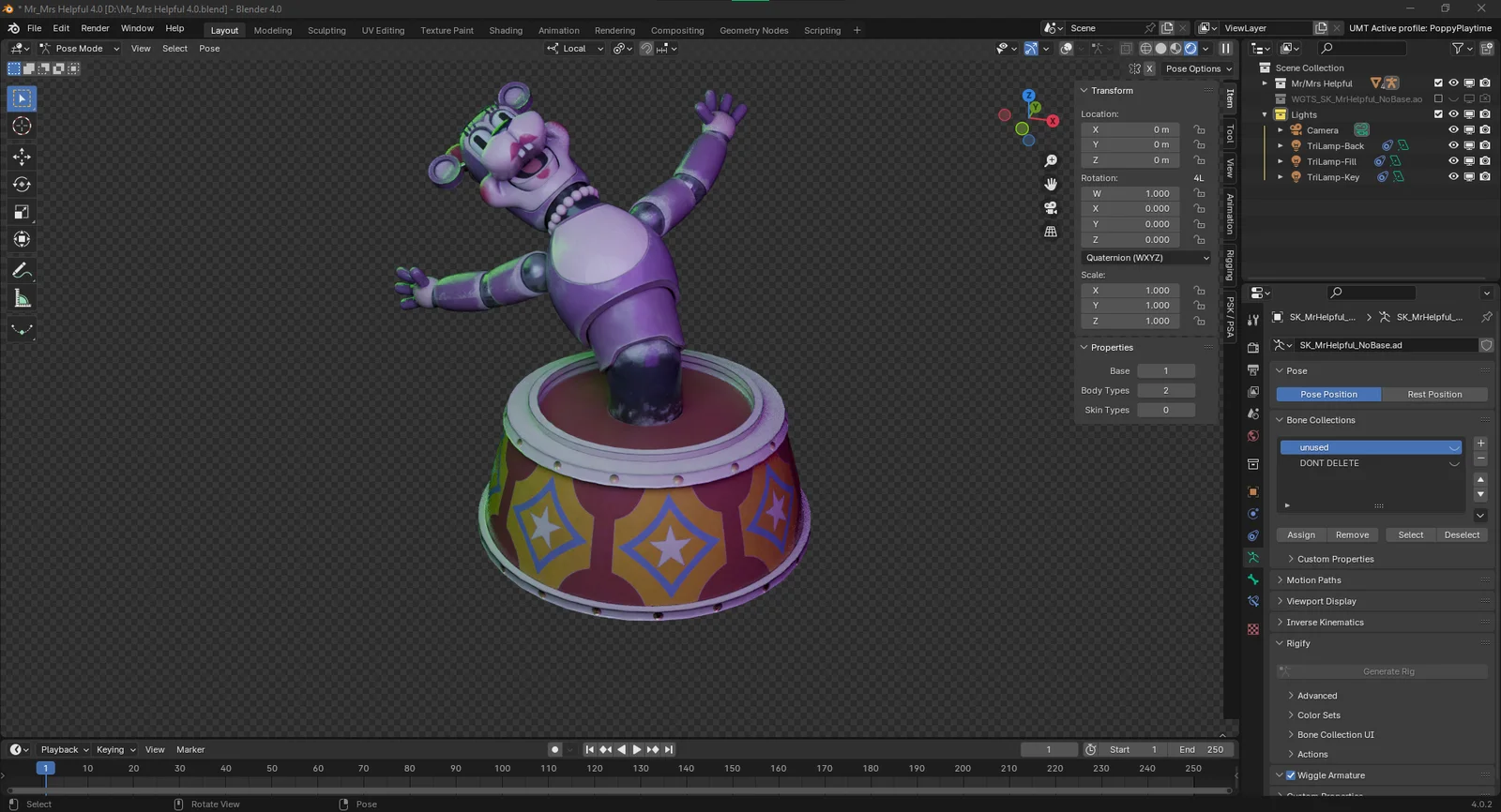Open Render properties tab
This screenshot has width=1501, height=812.
pos(1253,348)
